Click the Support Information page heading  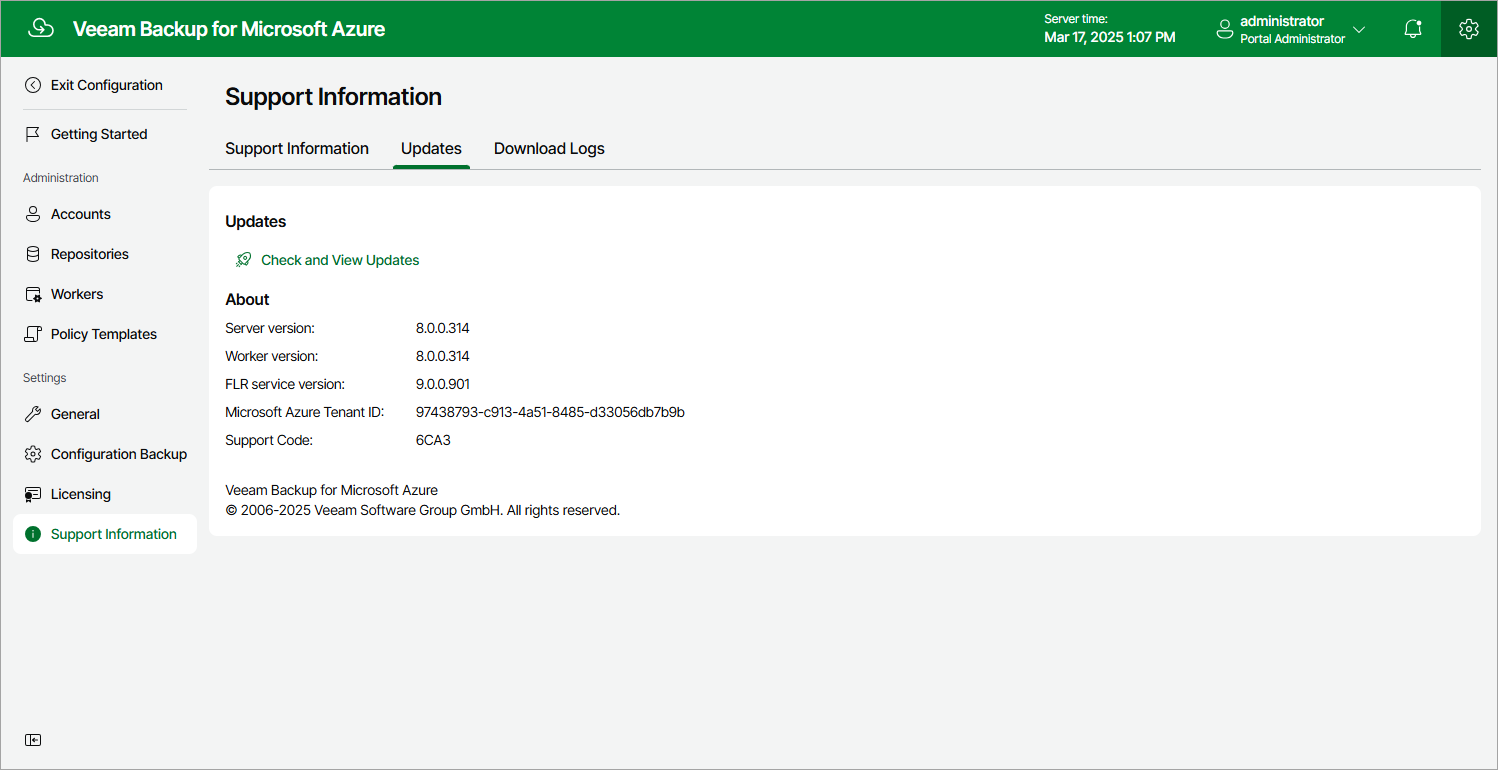point(333,97)
